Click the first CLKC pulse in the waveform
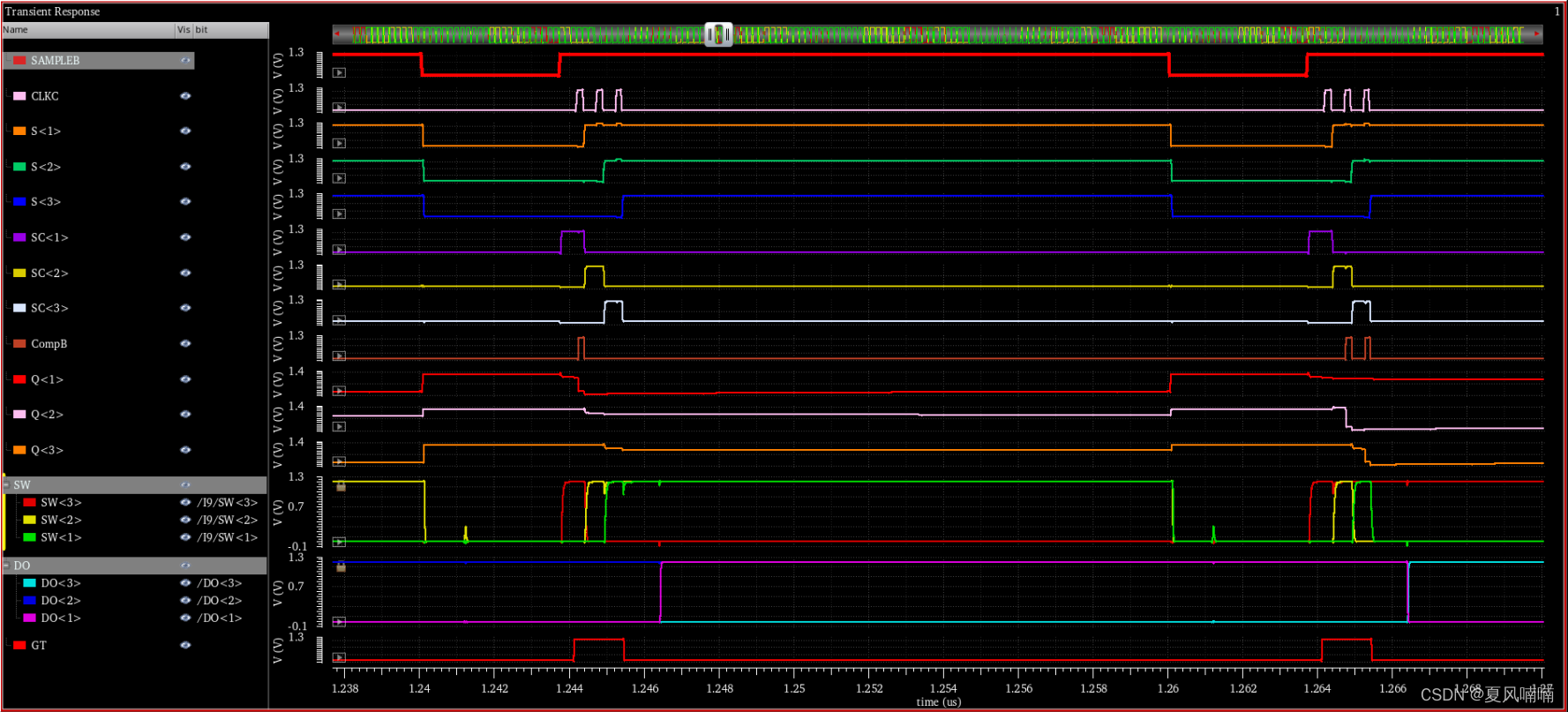Image resolution: width=1568 pixels, height=712 pixels. coord(580,100)
